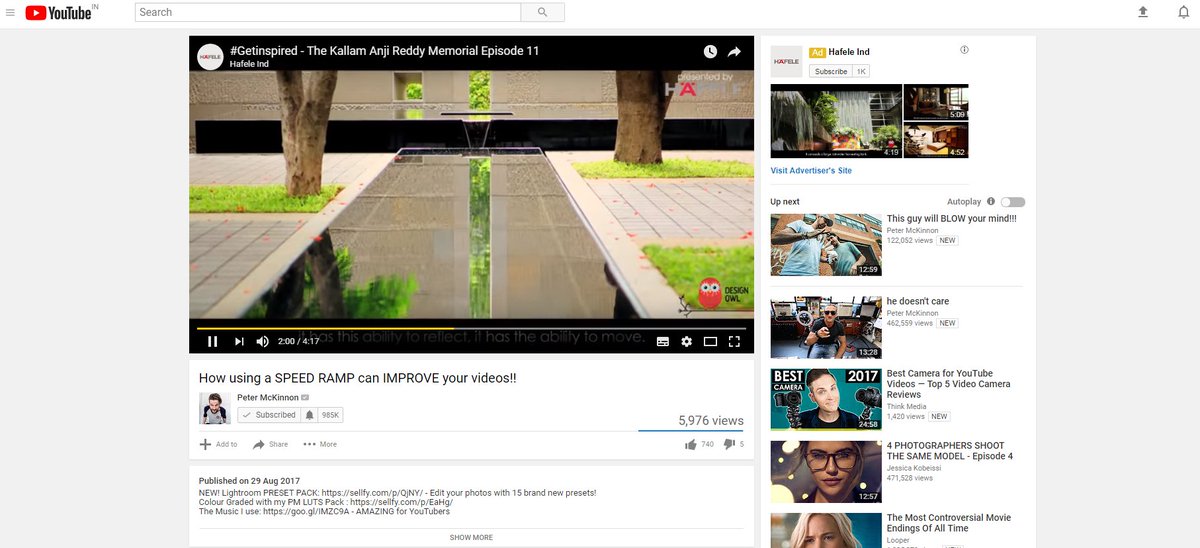Open player settings gear

686,341
